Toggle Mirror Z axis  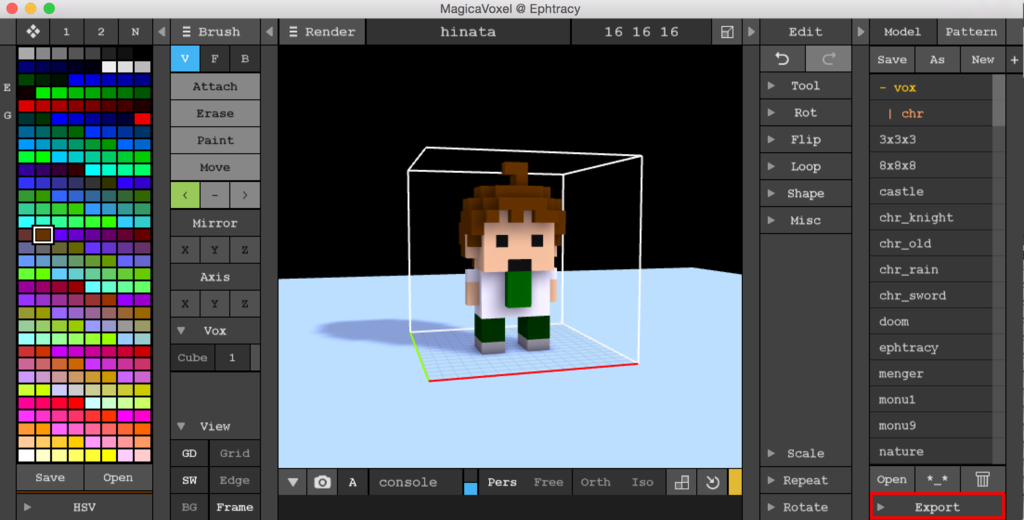(245, 250)
